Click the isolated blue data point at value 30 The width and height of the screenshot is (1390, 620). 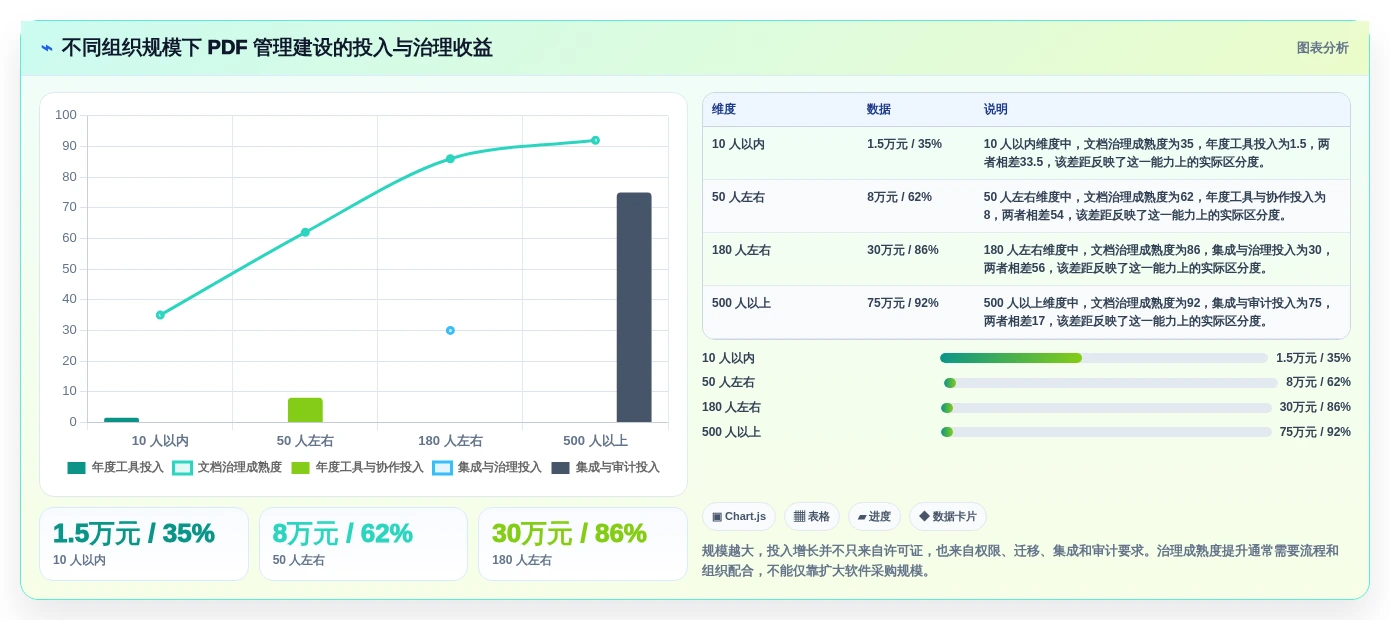point(450,330)
